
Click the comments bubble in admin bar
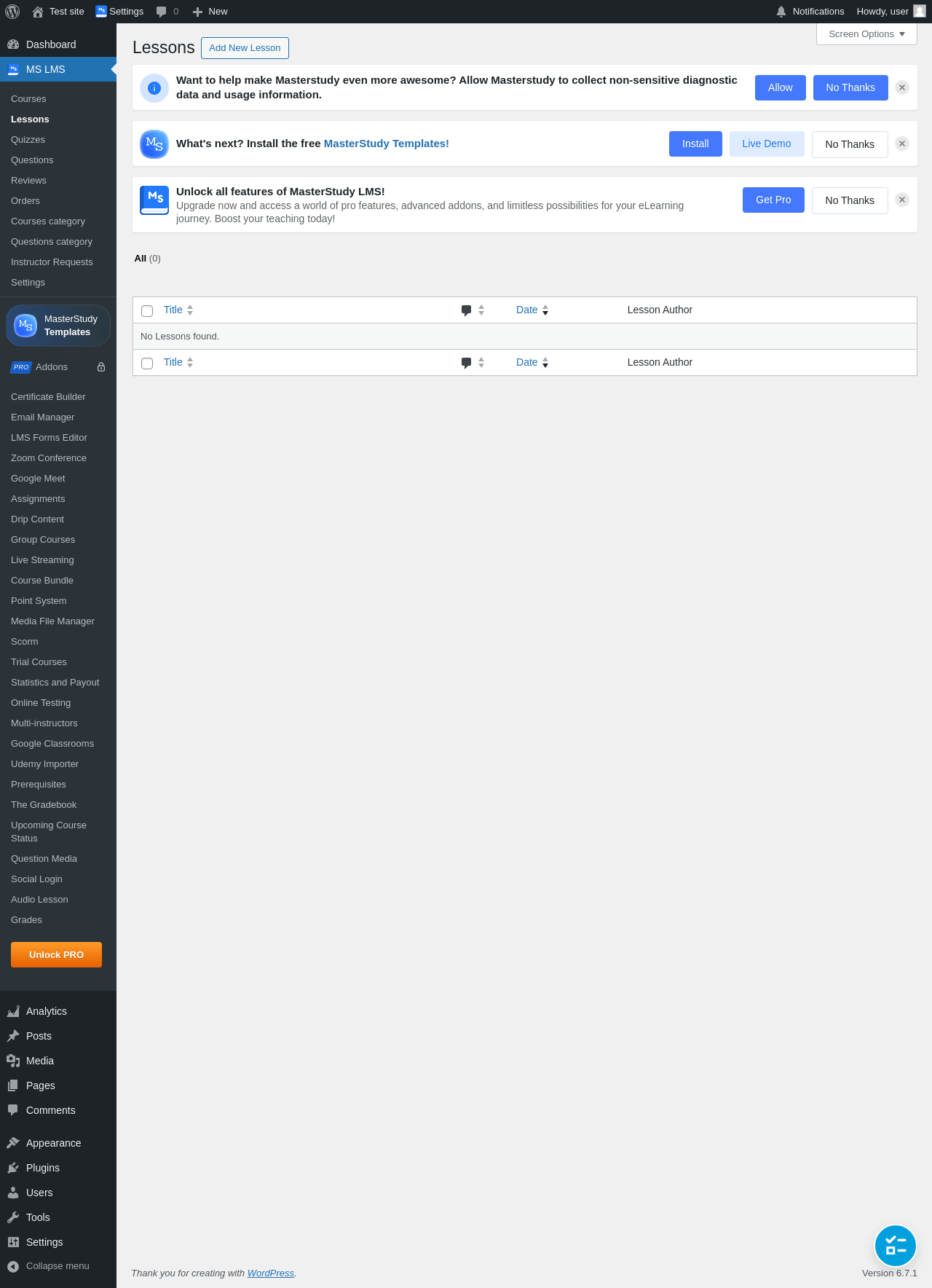click(x=162, y=12)
